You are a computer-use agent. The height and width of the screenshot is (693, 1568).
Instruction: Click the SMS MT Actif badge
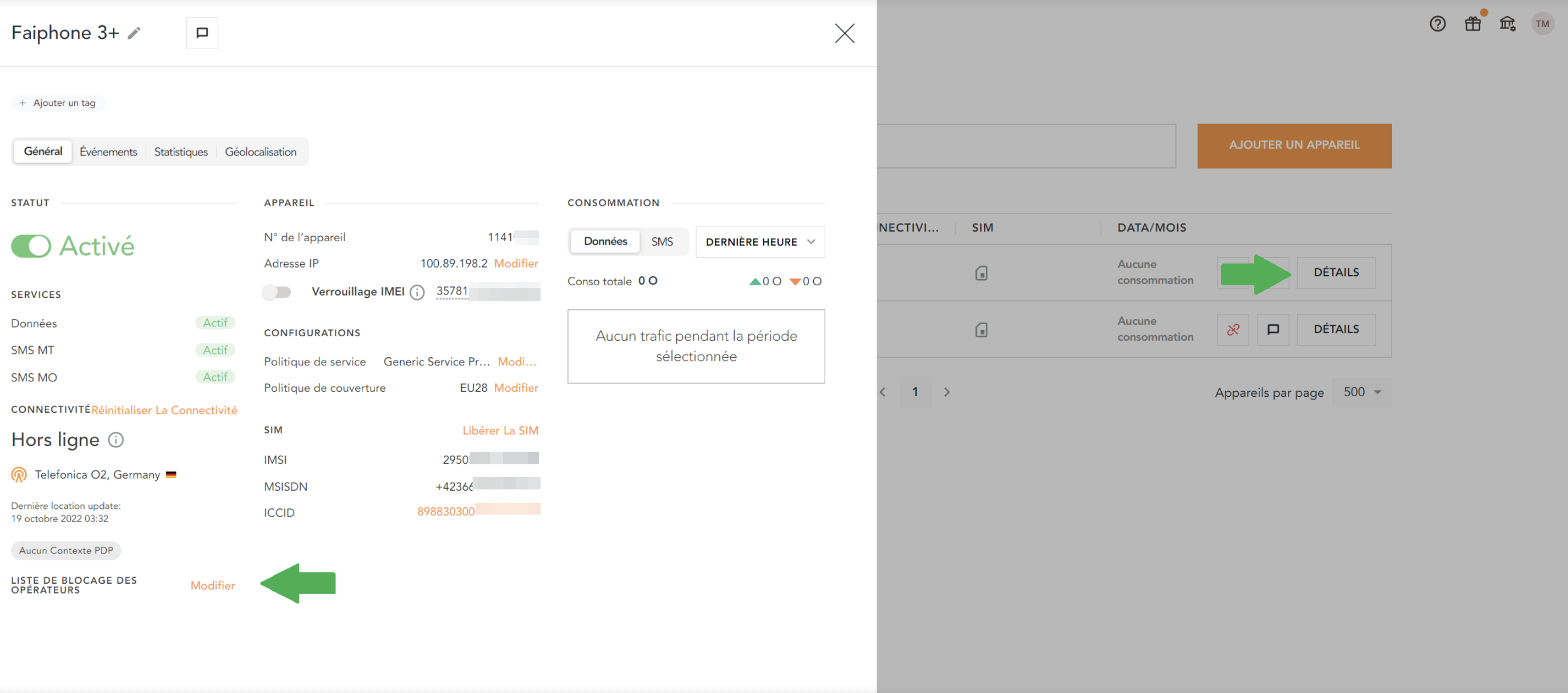click(215, 349)
